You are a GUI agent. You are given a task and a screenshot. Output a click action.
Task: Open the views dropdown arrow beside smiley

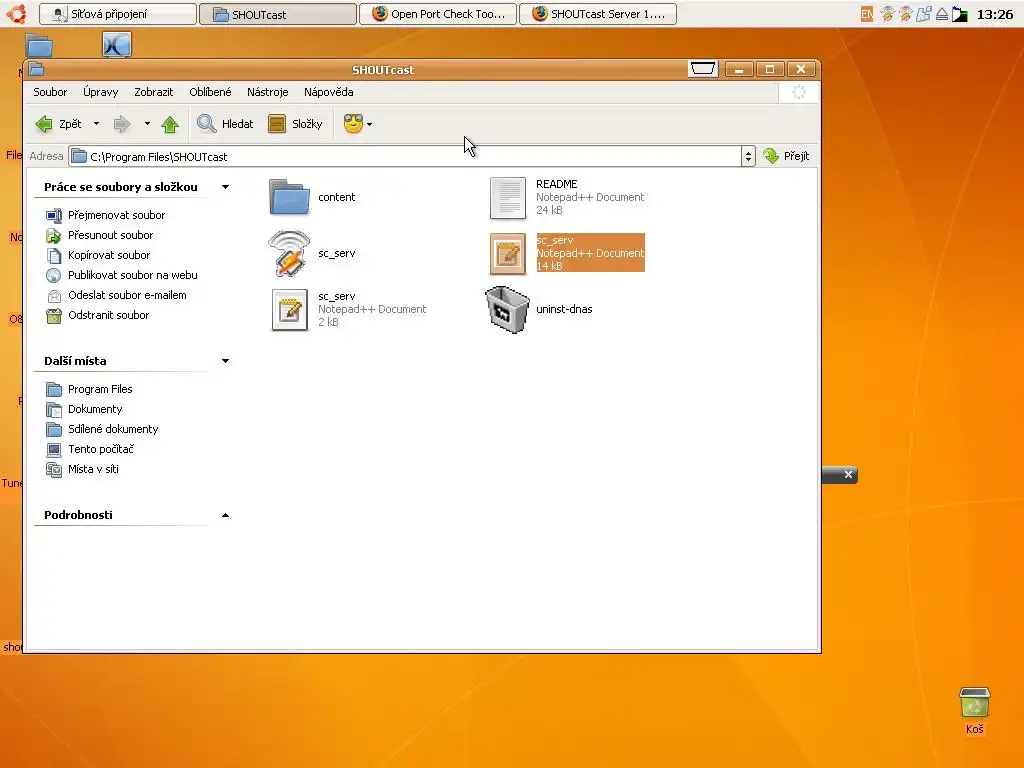point(370,124)
